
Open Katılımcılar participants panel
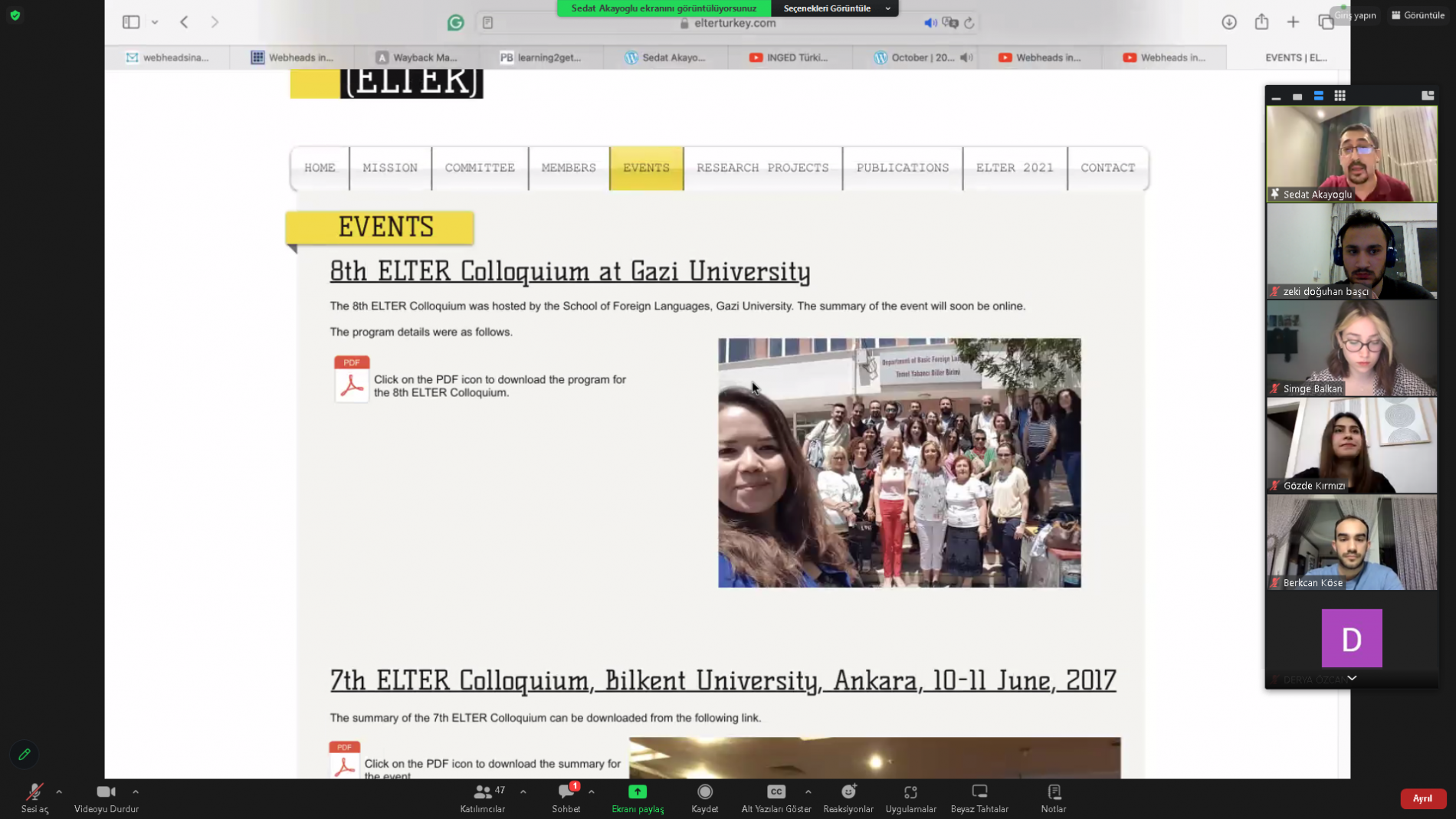(x=483, y=798)
